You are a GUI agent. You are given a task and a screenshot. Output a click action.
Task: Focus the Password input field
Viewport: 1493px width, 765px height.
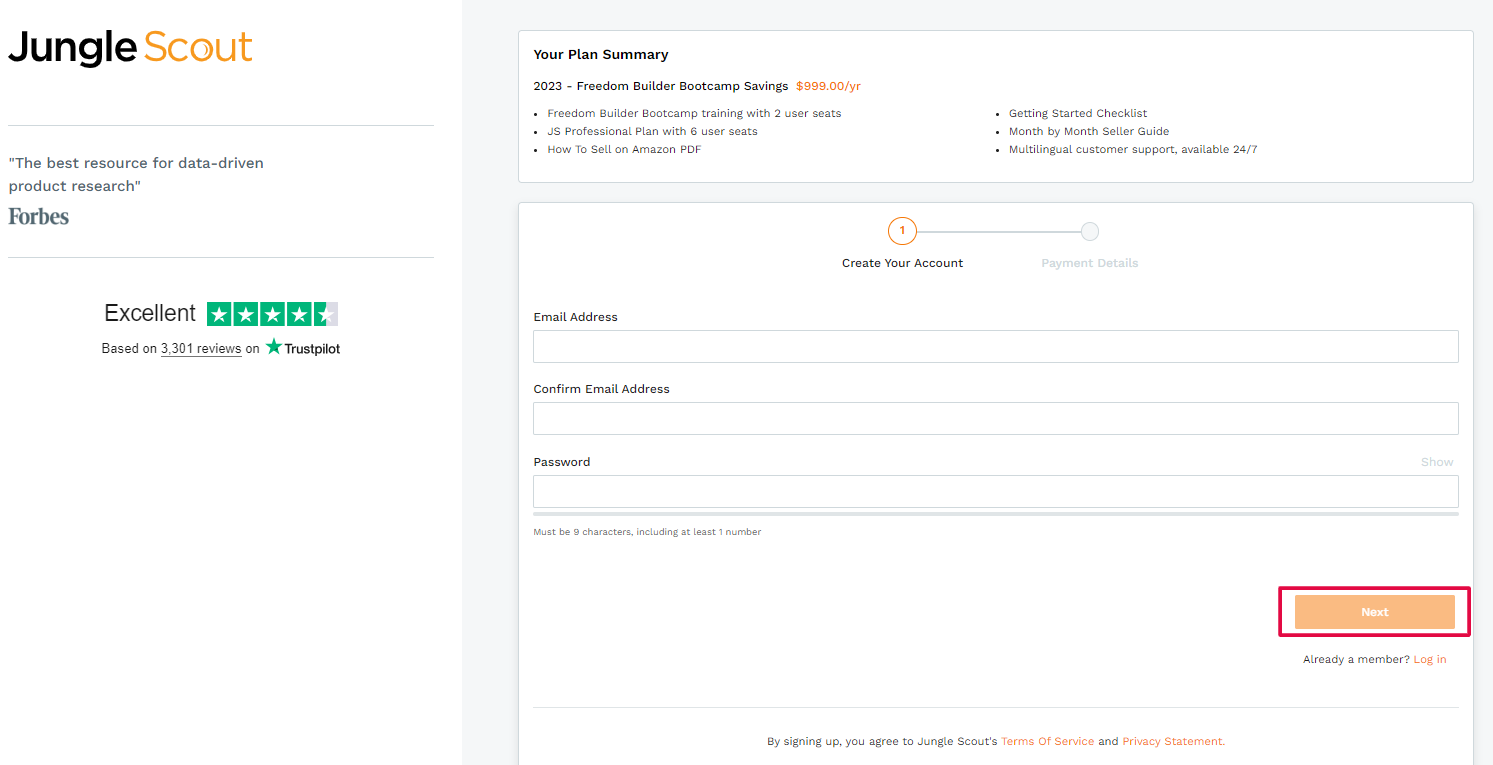click(996, 491)
